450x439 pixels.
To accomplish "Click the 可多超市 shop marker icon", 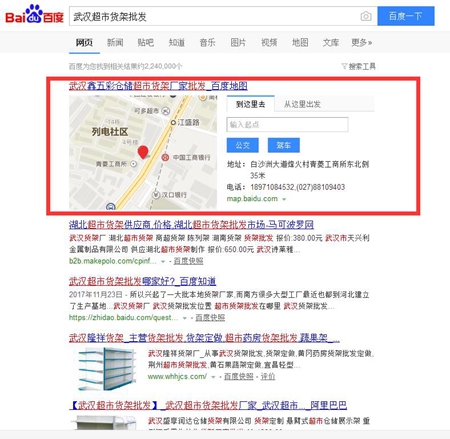I will coord(166,111).
